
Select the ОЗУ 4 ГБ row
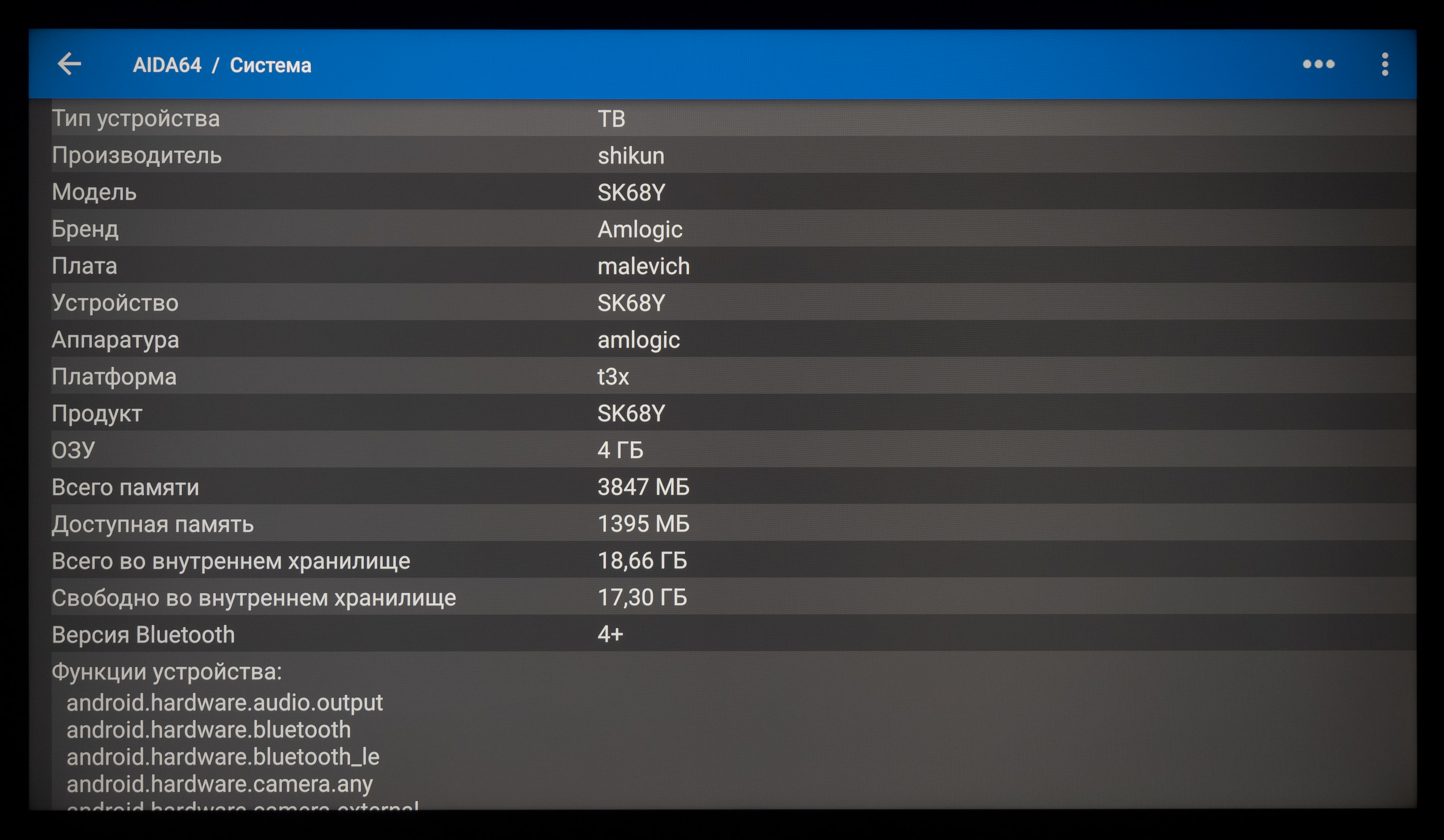click(732, 450)
